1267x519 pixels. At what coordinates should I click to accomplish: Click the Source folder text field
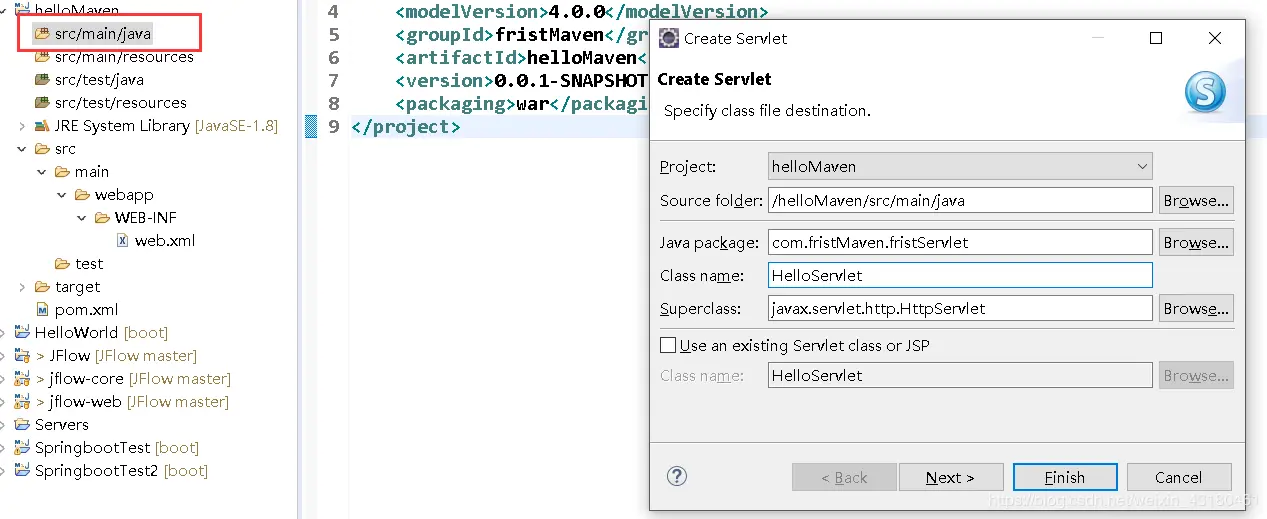coord(960,200)
